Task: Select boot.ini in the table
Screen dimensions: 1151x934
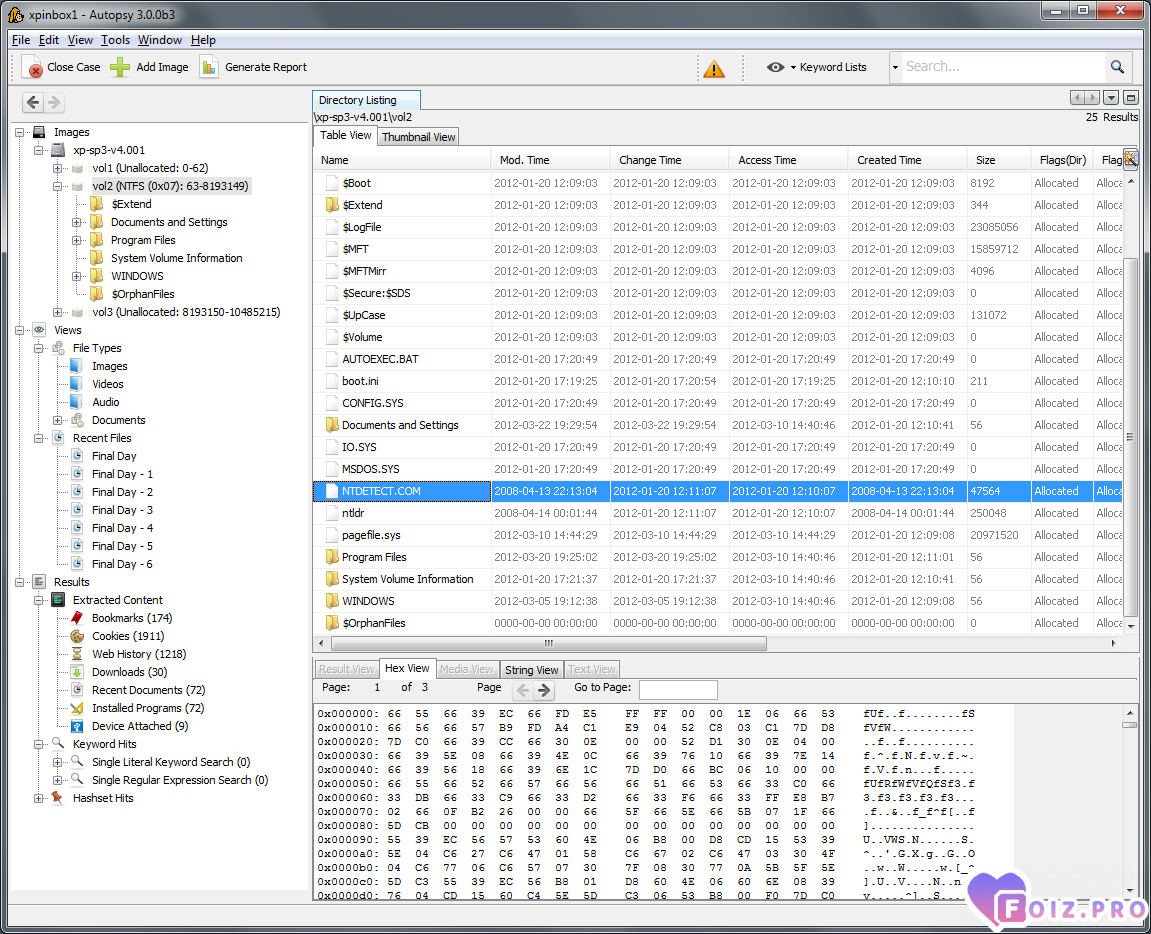Action: 719,380
